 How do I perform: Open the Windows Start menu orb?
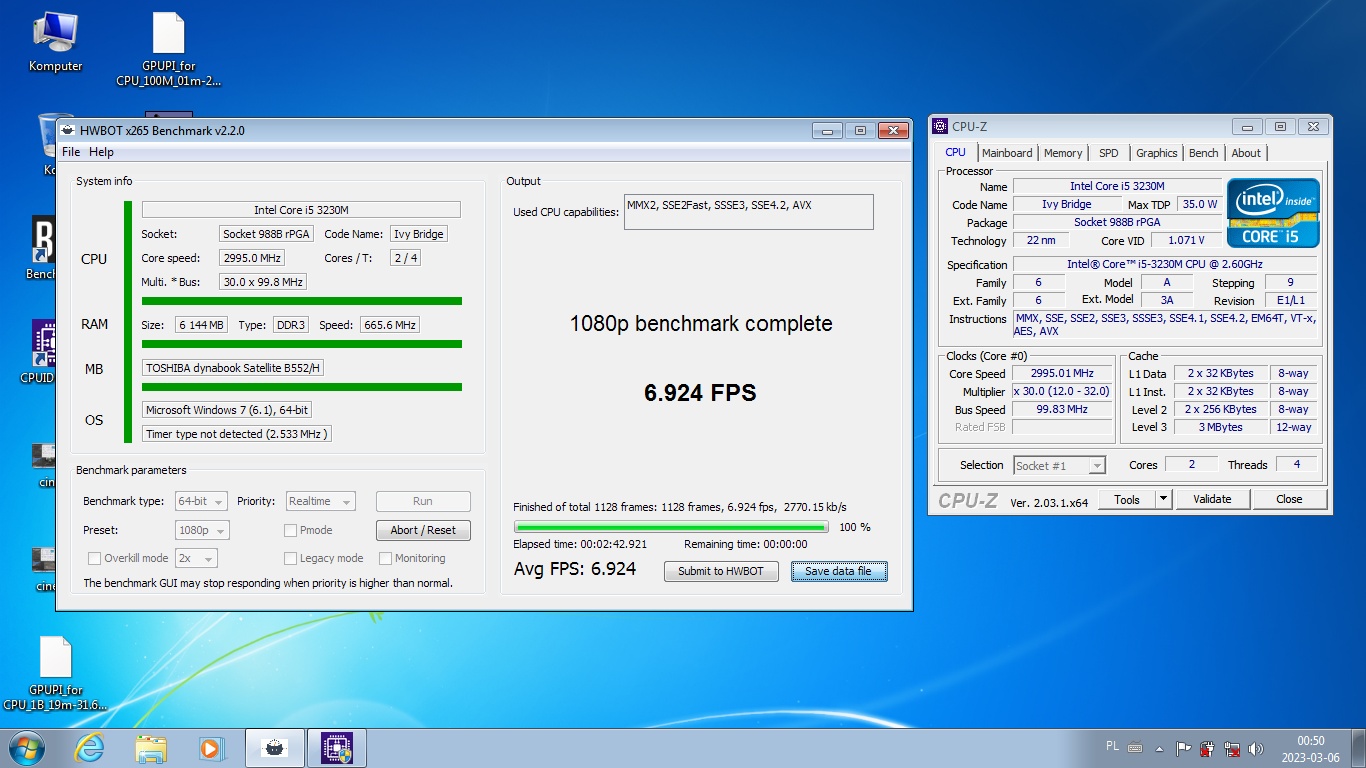coord(26,748)
